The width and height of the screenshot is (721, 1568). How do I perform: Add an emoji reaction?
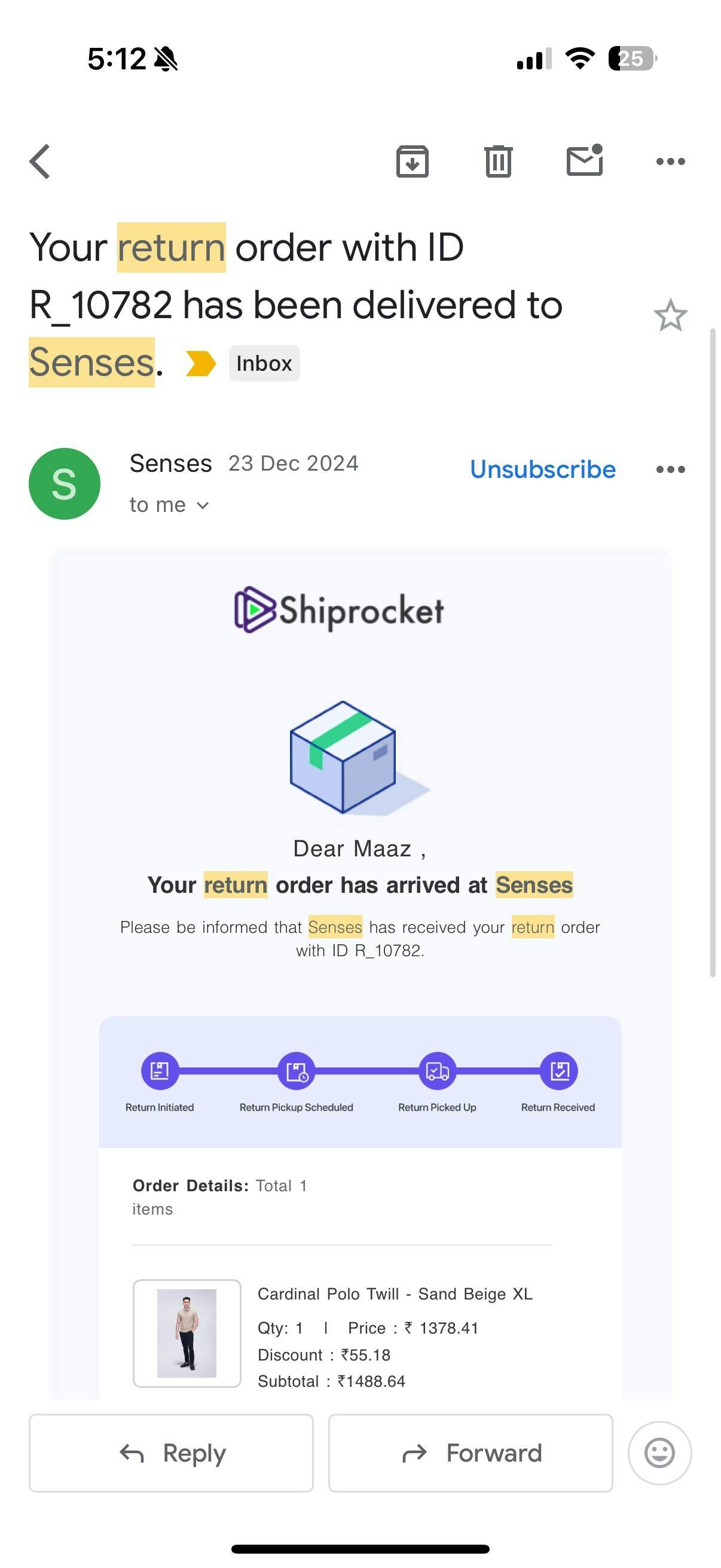click(x=659, y=1453)
